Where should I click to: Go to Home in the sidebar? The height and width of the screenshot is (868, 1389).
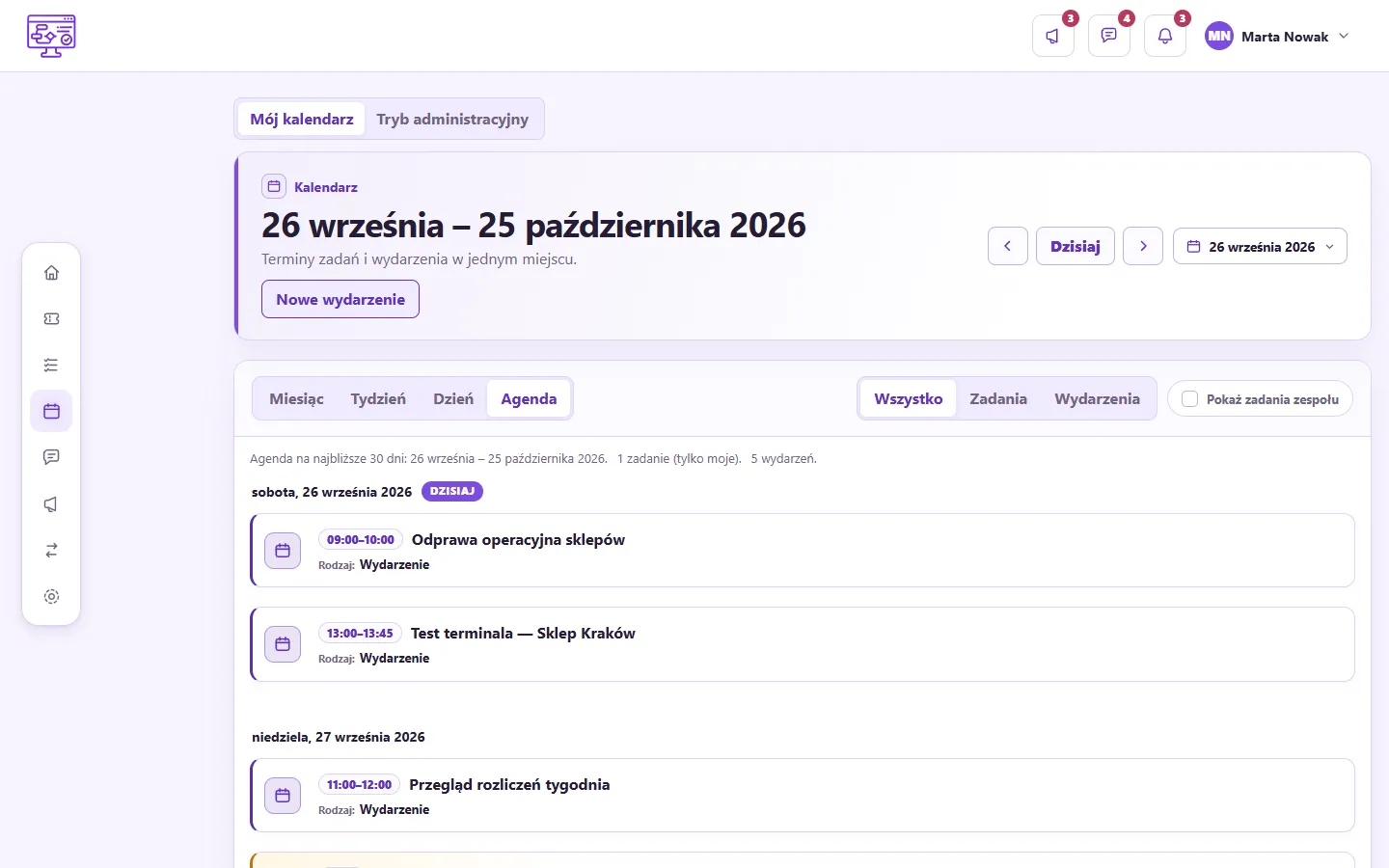(x=52, y=273)
